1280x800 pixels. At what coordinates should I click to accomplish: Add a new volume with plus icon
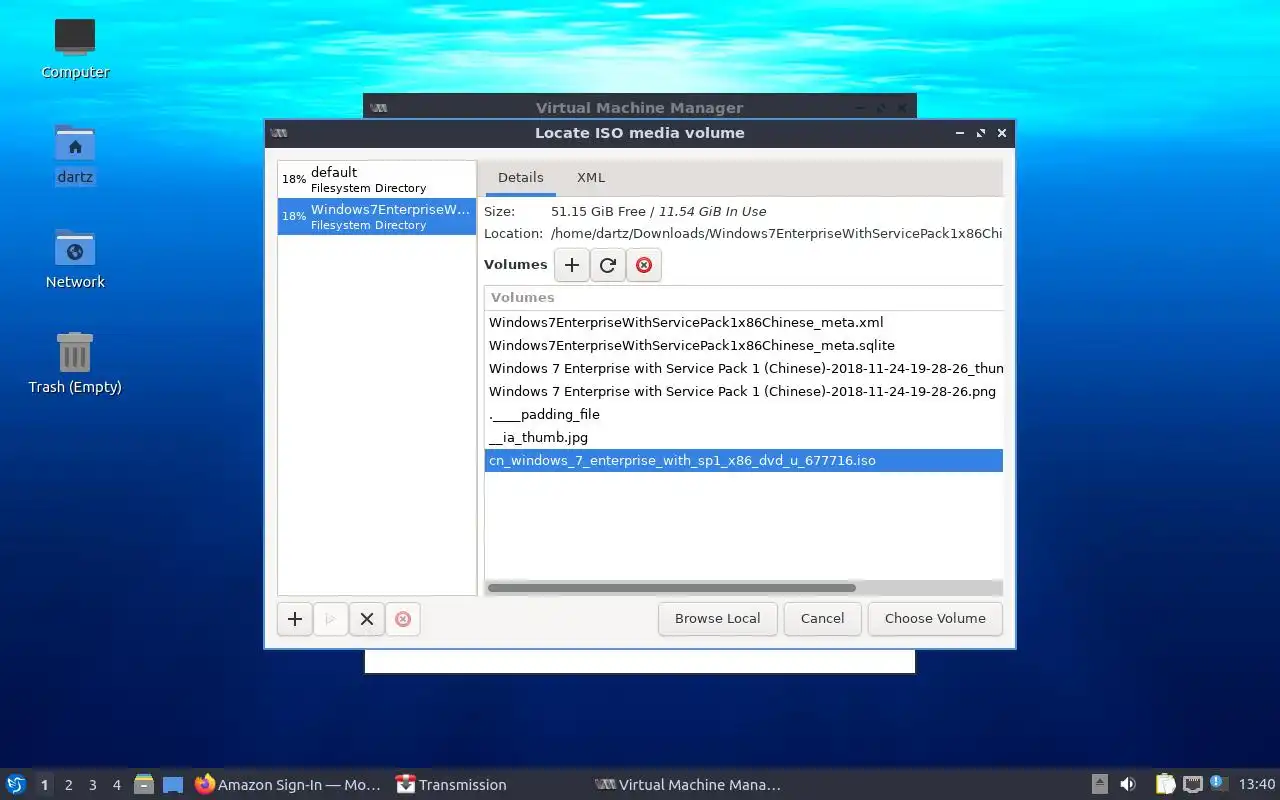tap(572, 265)
